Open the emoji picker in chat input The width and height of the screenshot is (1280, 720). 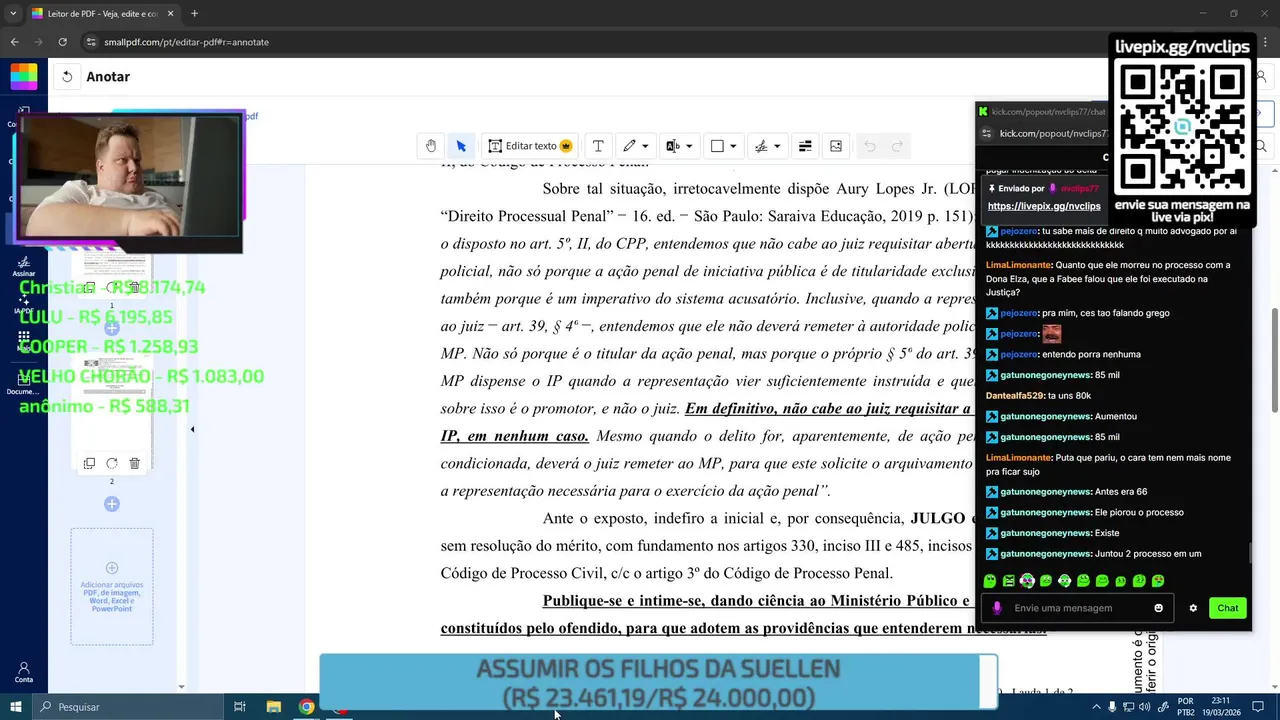point(1159,608)
